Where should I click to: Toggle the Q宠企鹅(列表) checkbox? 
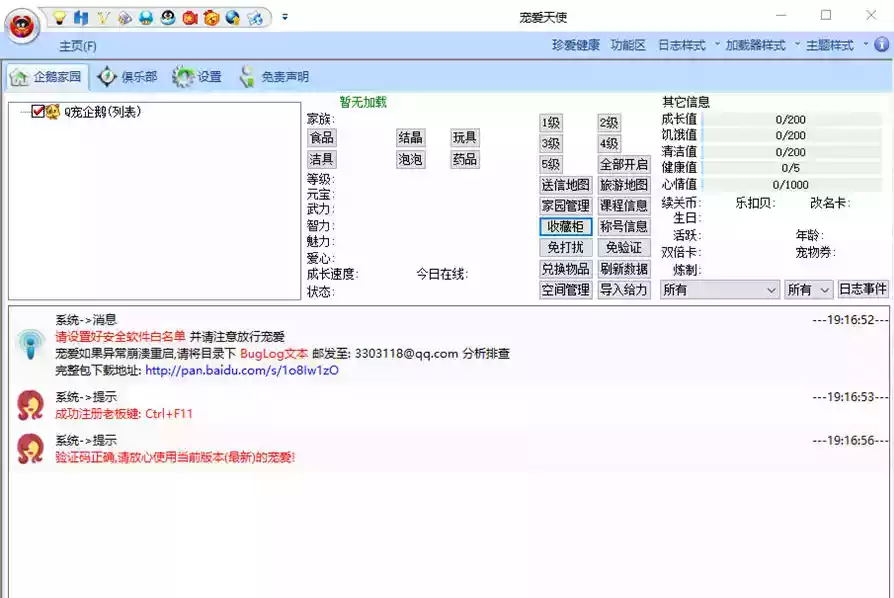[38, 112]
